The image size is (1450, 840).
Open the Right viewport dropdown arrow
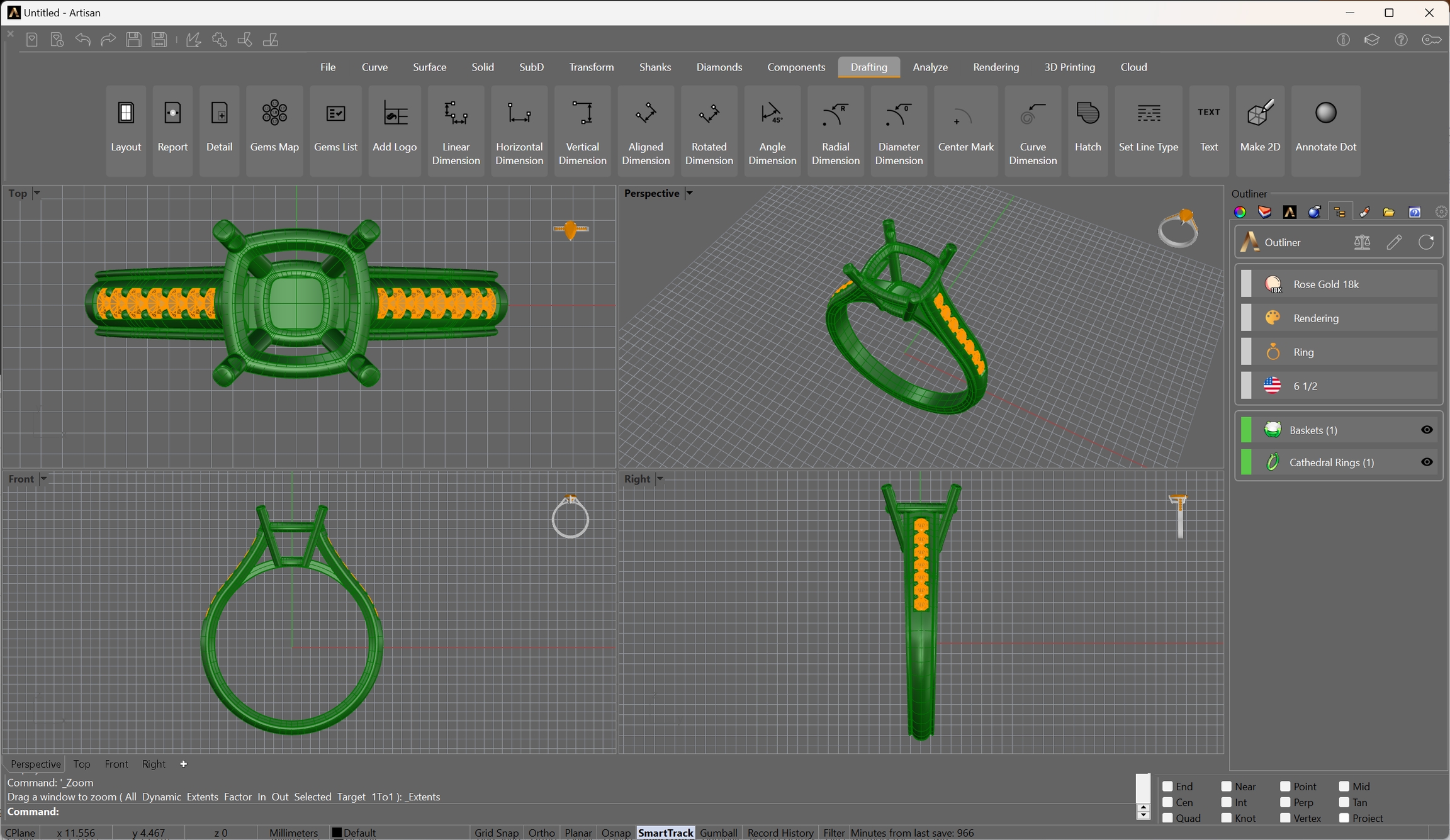coord(660,479)
